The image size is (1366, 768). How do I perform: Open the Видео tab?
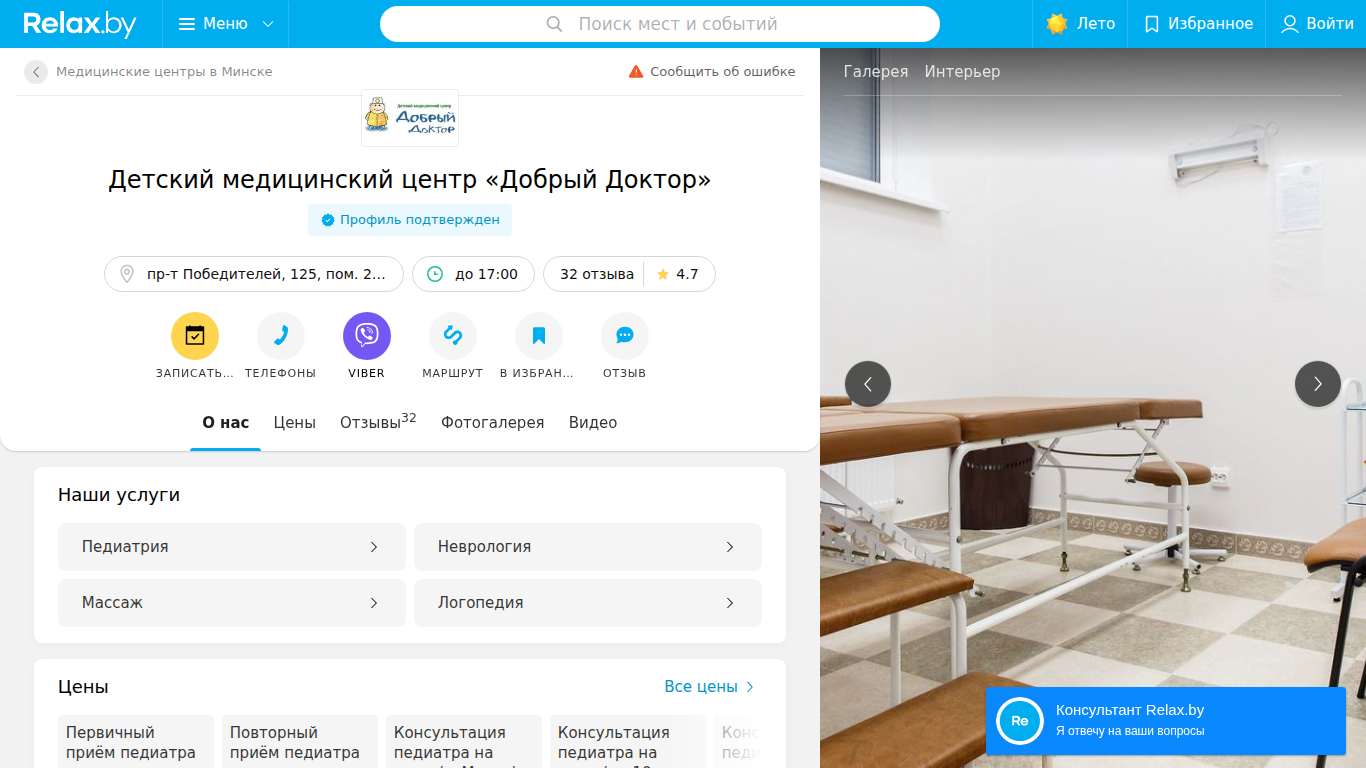tap(593, 423)
